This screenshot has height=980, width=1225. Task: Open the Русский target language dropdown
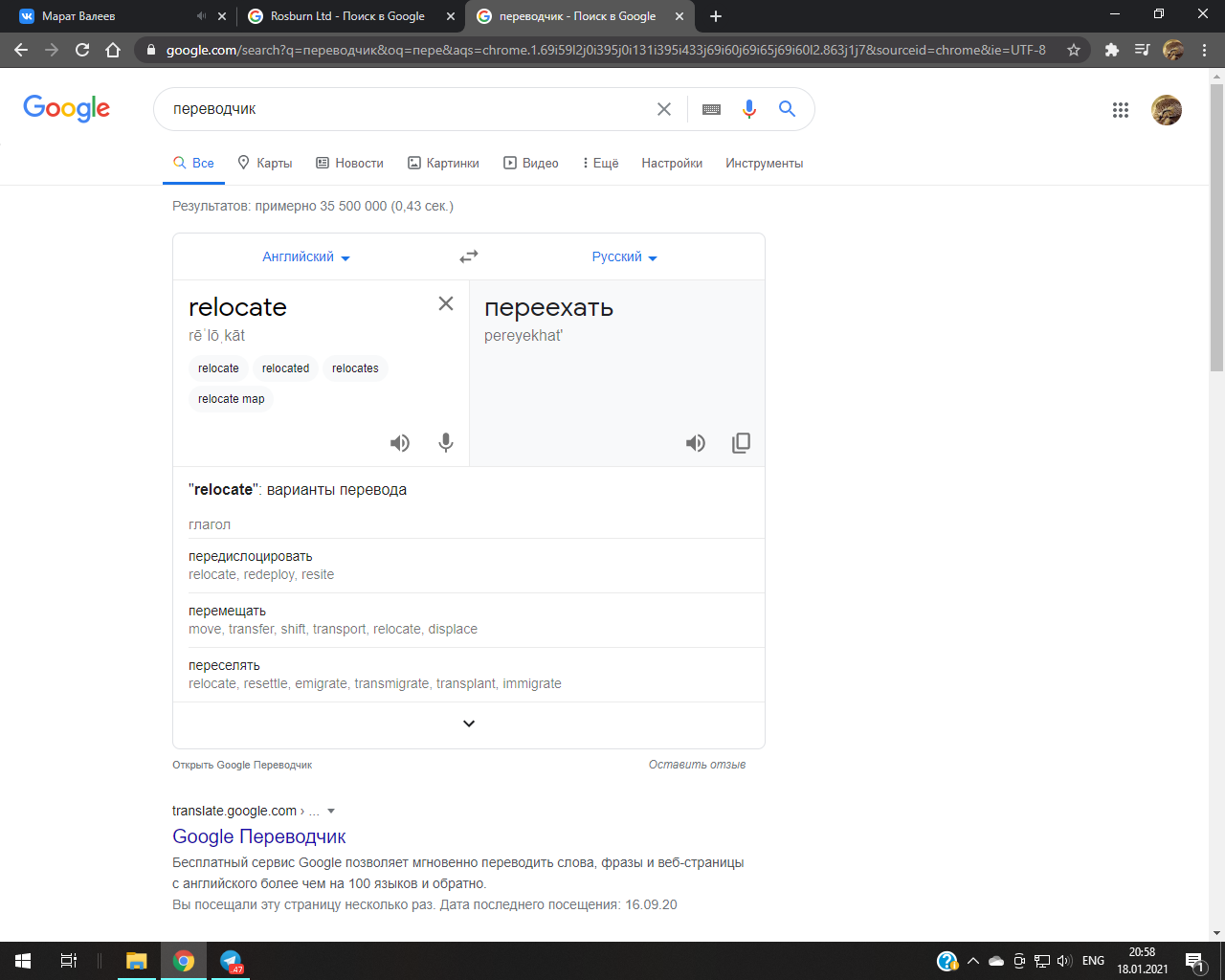[624, 256]
